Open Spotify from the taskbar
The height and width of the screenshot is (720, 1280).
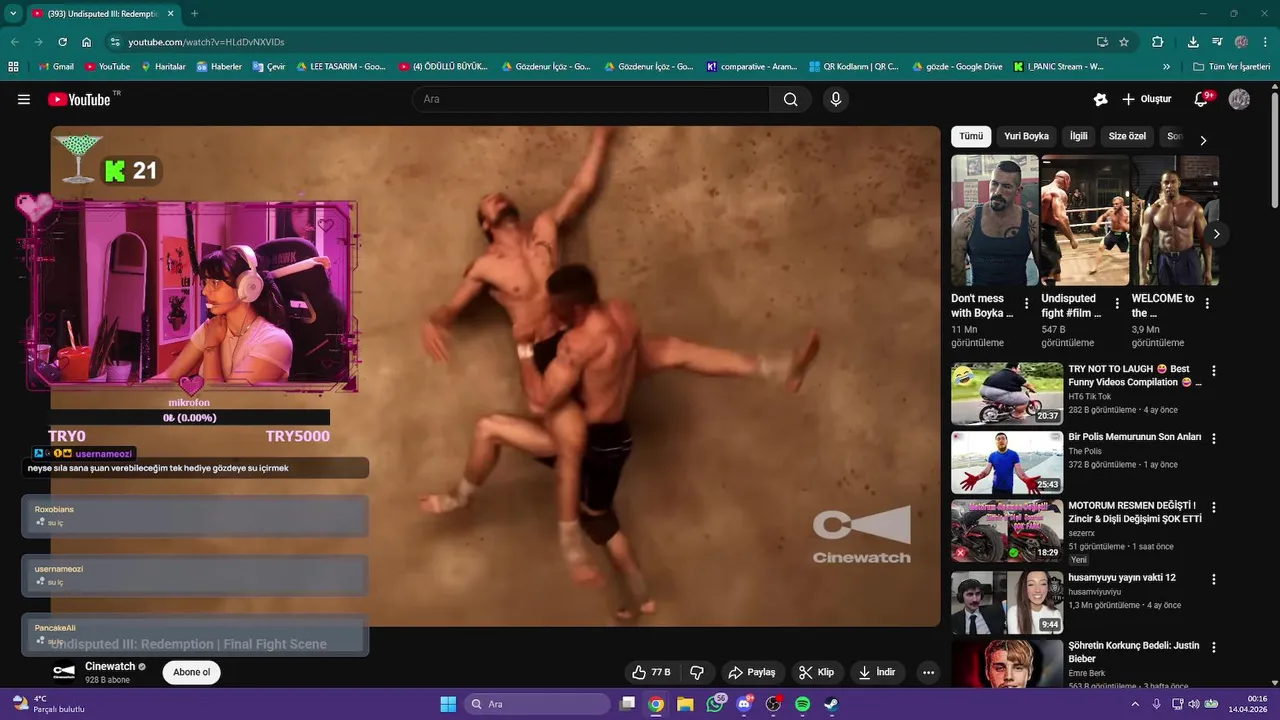802,704
